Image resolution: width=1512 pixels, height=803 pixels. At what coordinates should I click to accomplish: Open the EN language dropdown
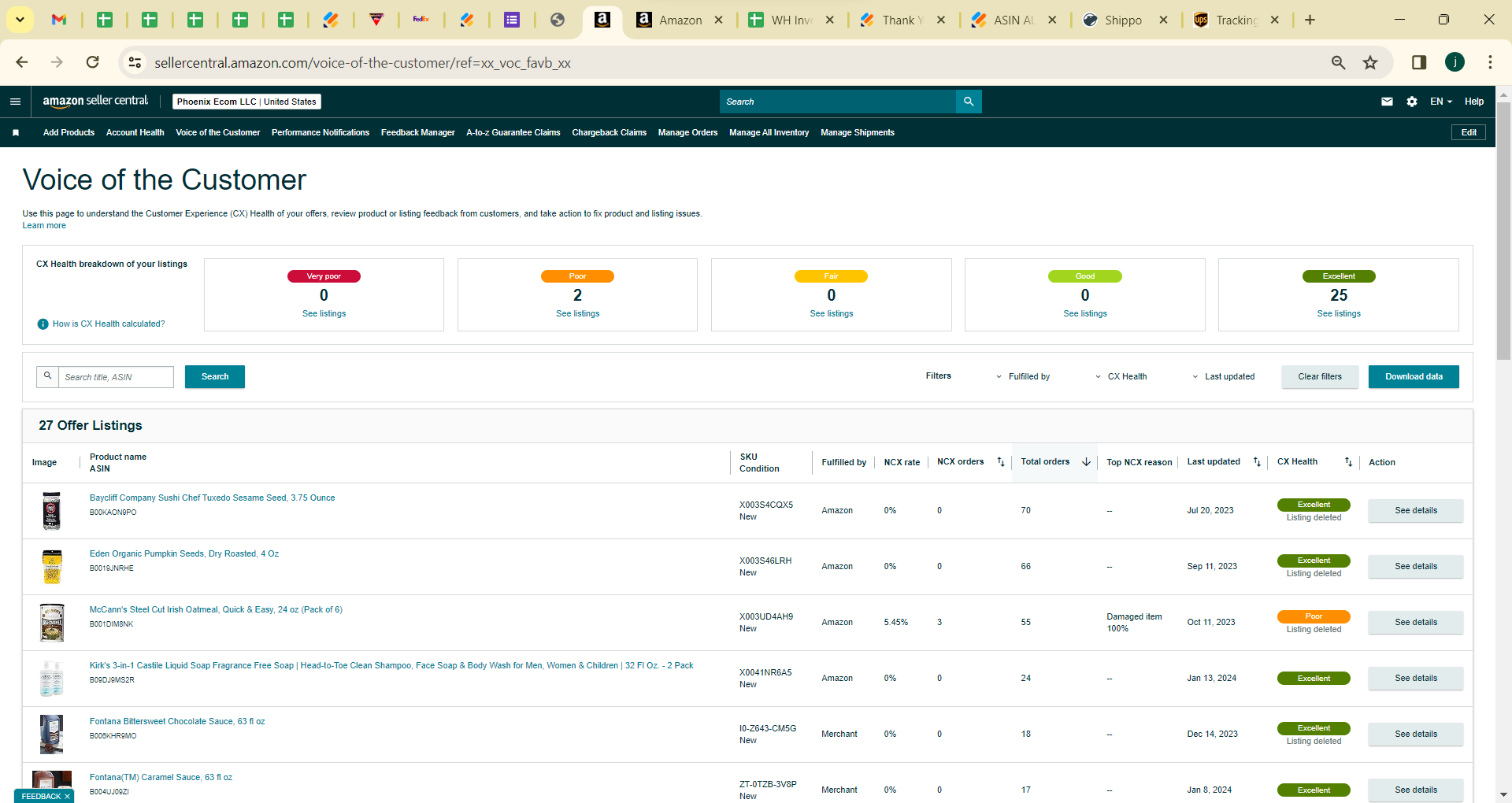[x=1441, y=102]
